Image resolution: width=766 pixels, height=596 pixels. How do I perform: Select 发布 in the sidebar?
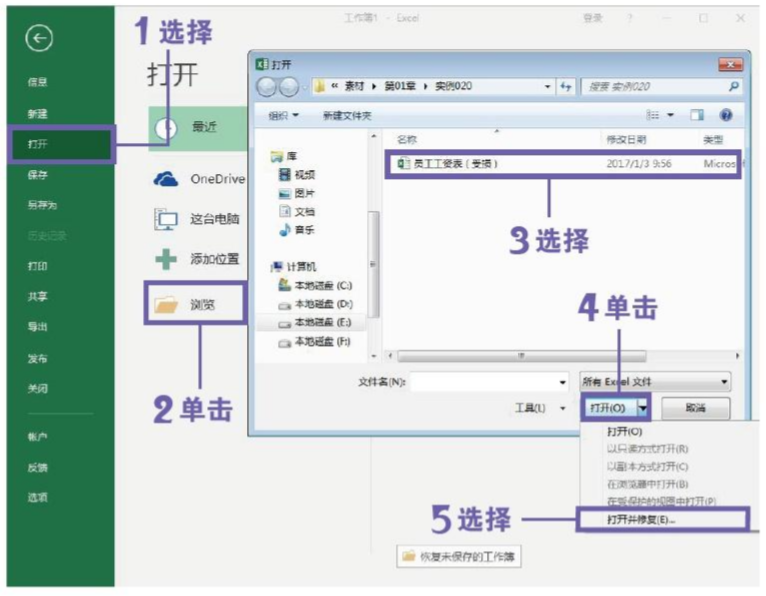(38, 359)
